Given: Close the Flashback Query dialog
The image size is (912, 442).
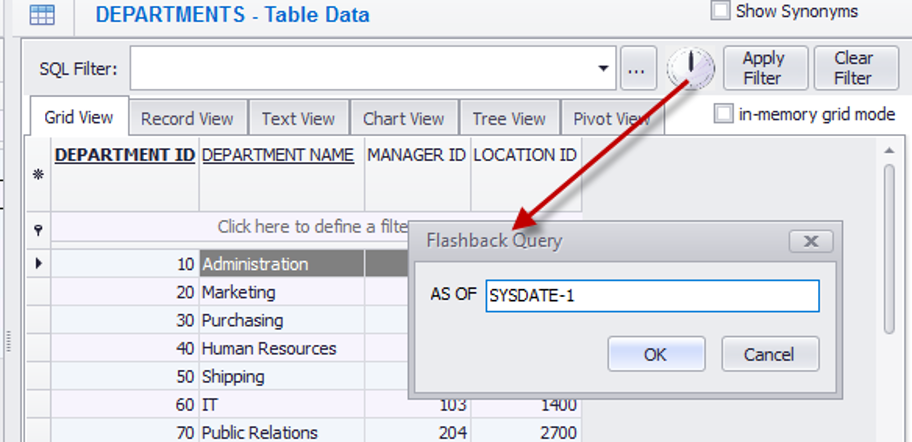Looking at the screenshot, I should [811, 241].
